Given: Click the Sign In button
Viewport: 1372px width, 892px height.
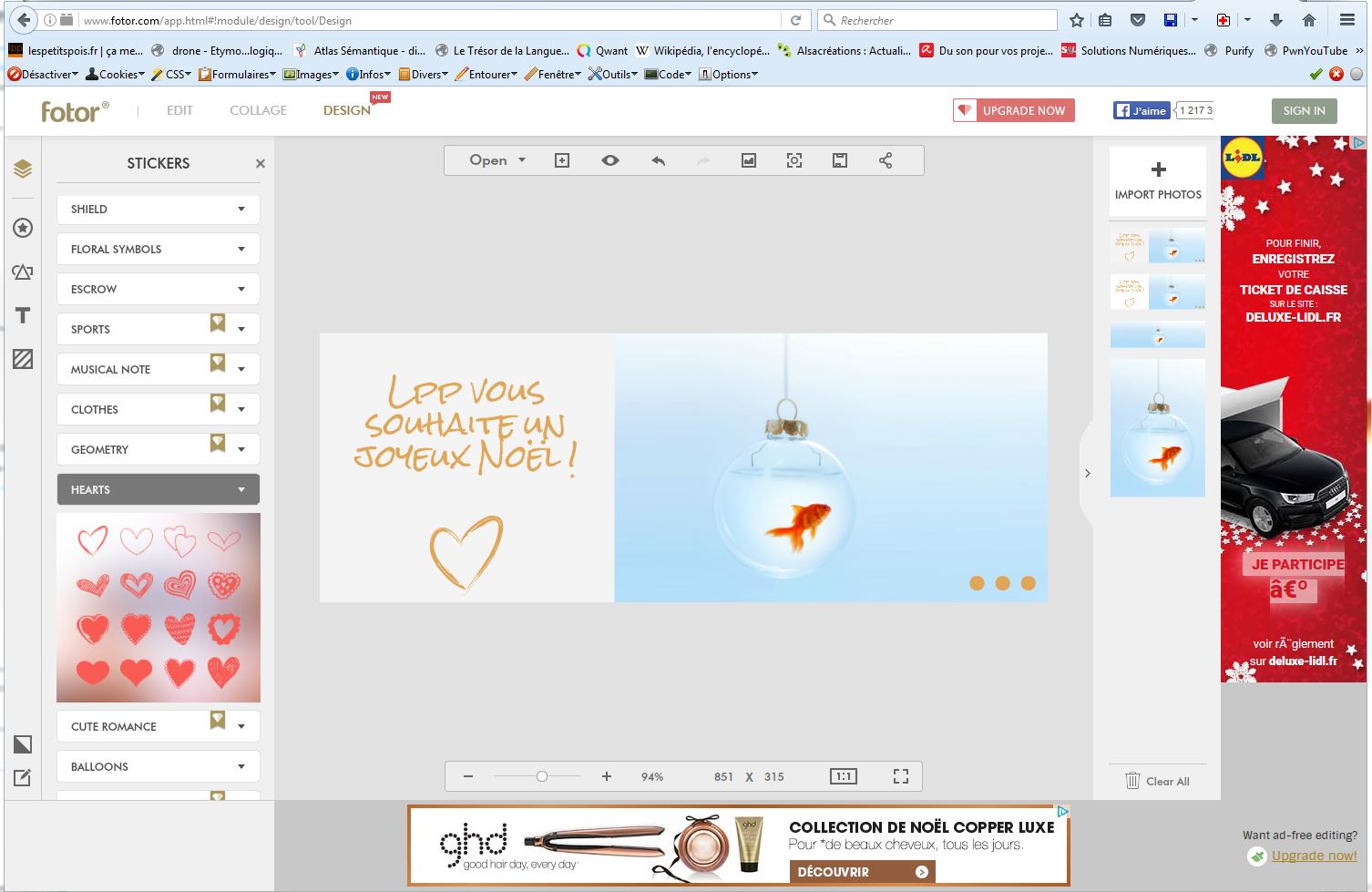Looking at the screenshot, I should [x=1304, y=110].
